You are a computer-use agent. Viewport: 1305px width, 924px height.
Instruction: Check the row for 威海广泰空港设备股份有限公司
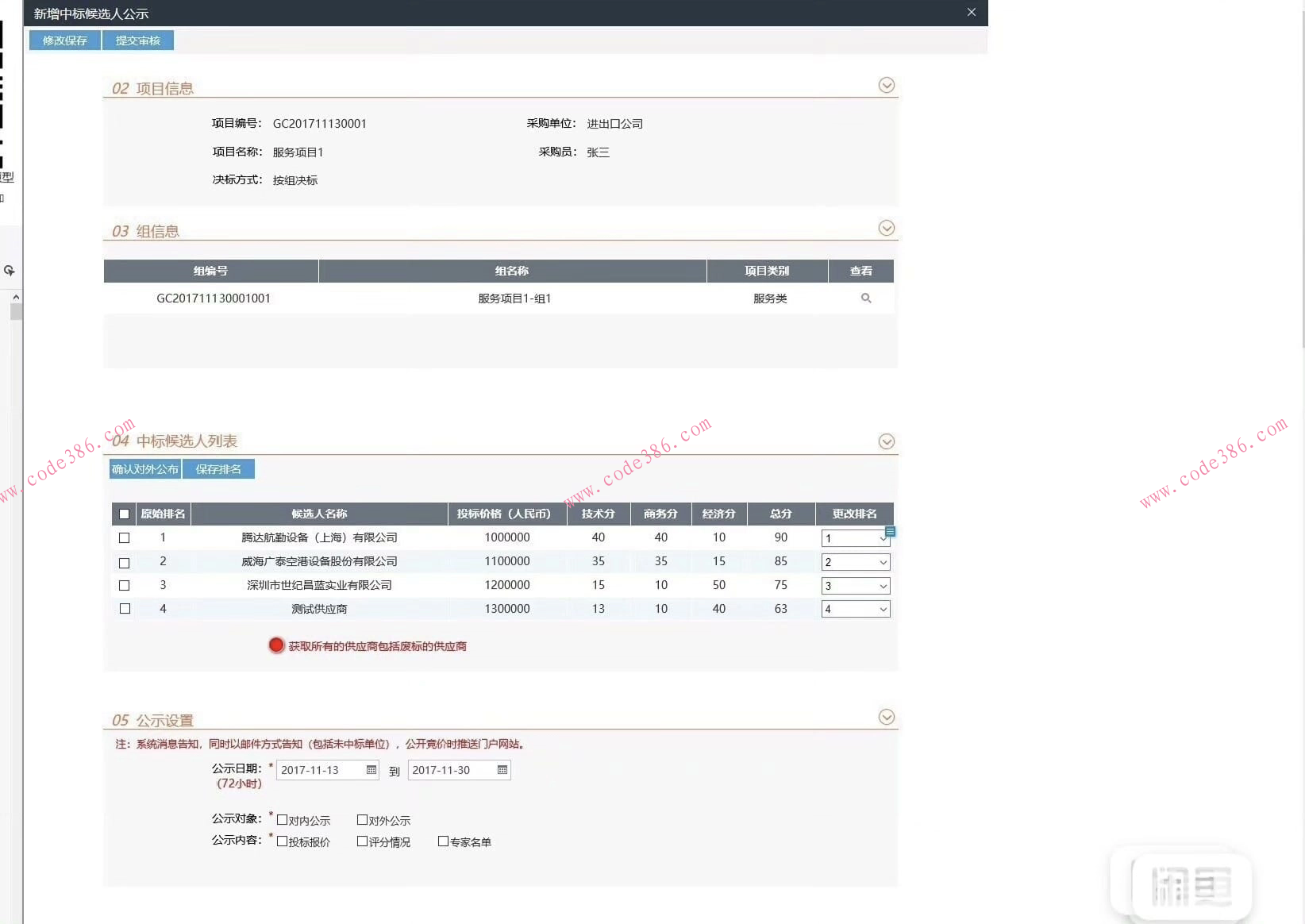point(124,562)
